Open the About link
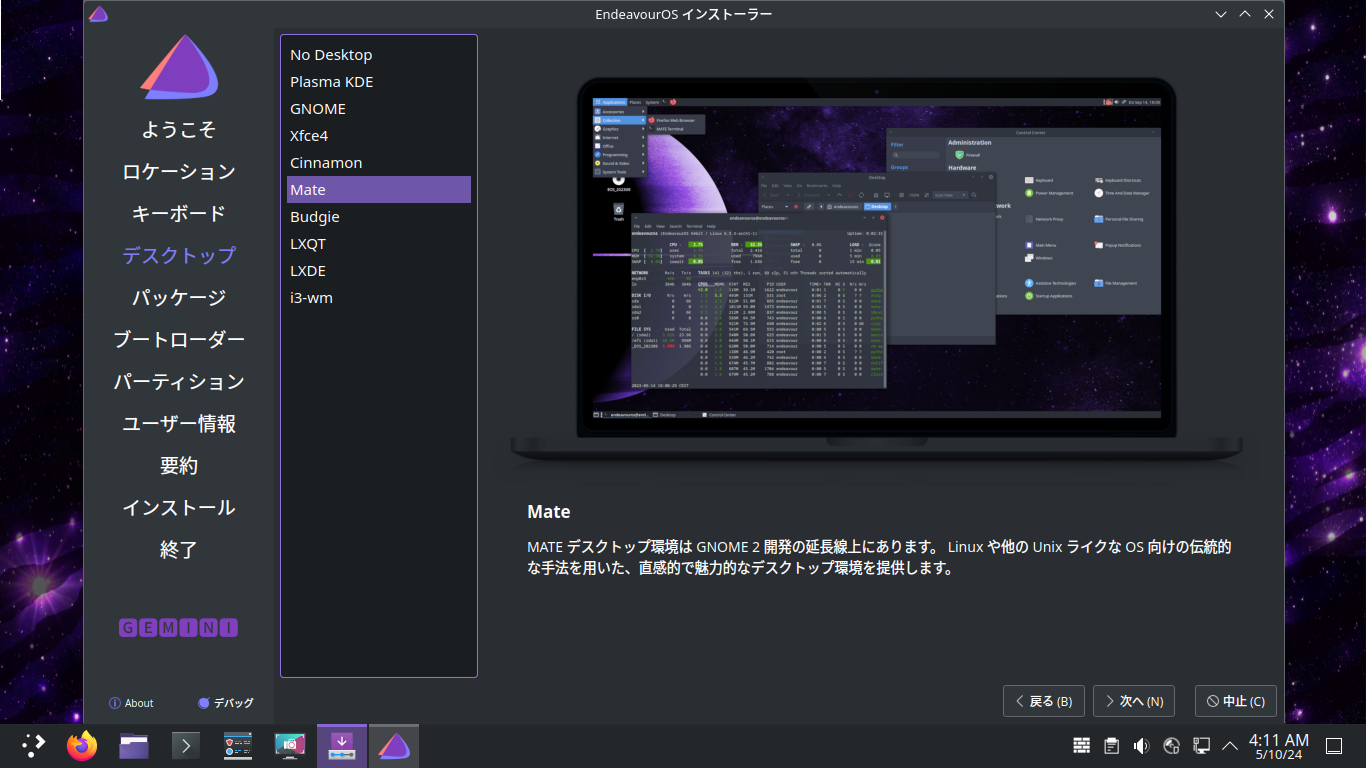The width and height of the screenshot is (1366, 768). [x=131, y=703]
